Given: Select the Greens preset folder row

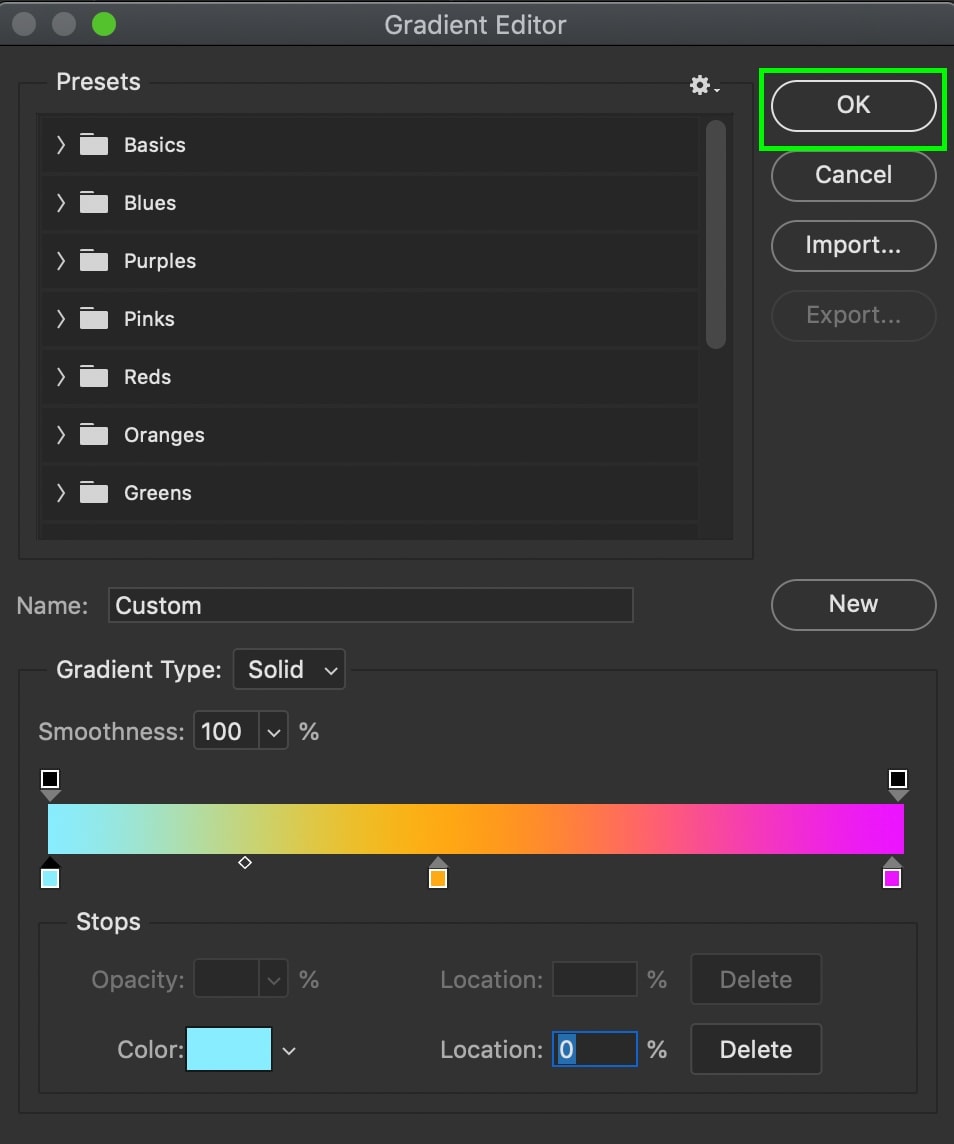Looking at the screenshot, I should tap(370, 492).
